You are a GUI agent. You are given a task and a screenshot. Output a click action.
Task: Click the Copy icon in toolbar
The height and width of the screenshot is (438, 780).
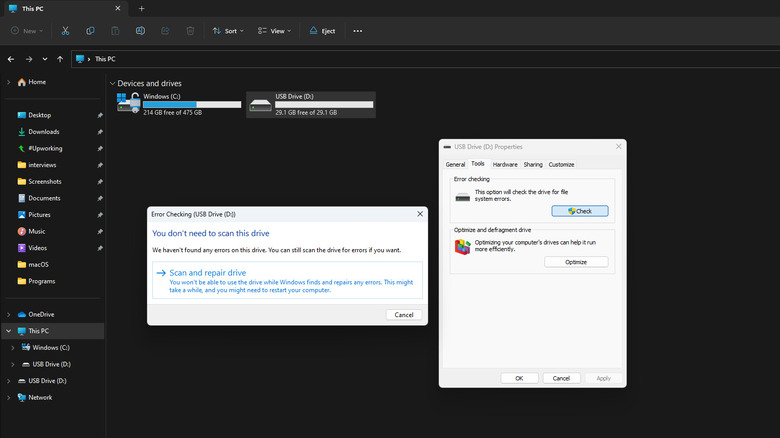pos(90,31)
